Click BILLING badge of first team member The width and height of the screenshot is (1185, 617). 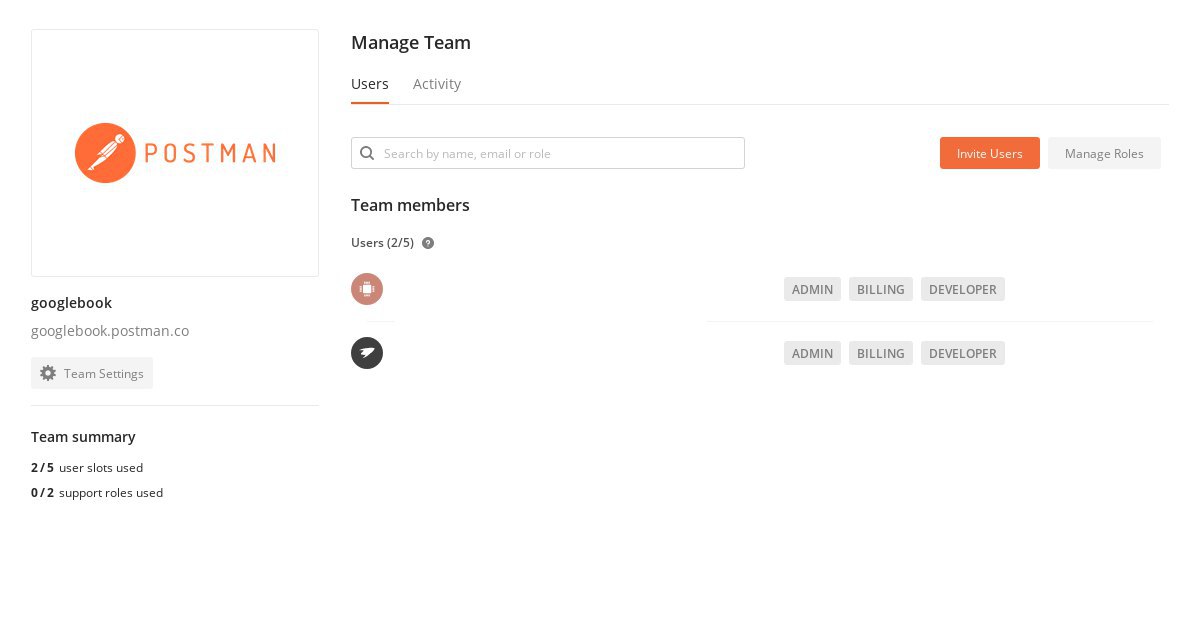coord(880,290)
